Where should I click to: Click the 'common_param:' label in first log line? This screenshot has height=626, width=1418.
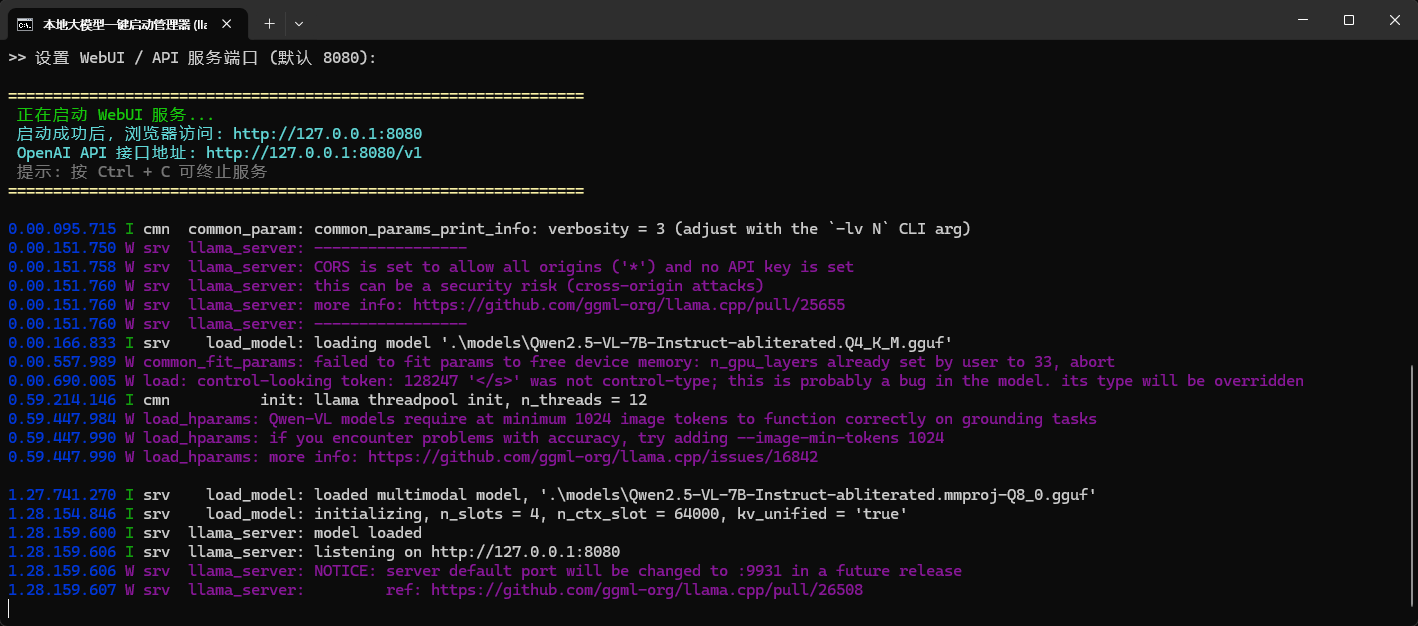coord(246,229)
